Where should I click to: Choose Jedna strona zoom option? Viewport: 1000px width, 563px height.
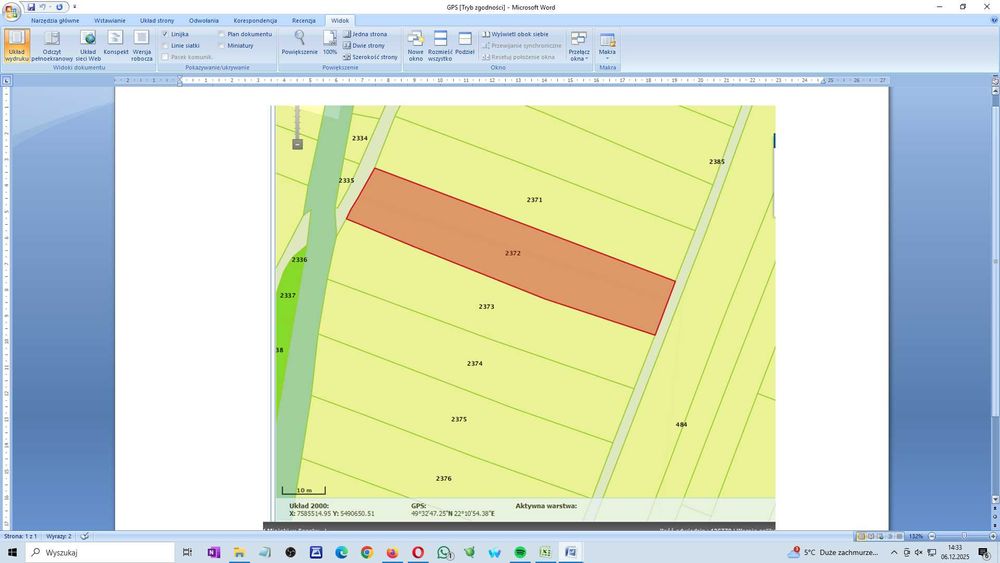[x=365, y=34]
